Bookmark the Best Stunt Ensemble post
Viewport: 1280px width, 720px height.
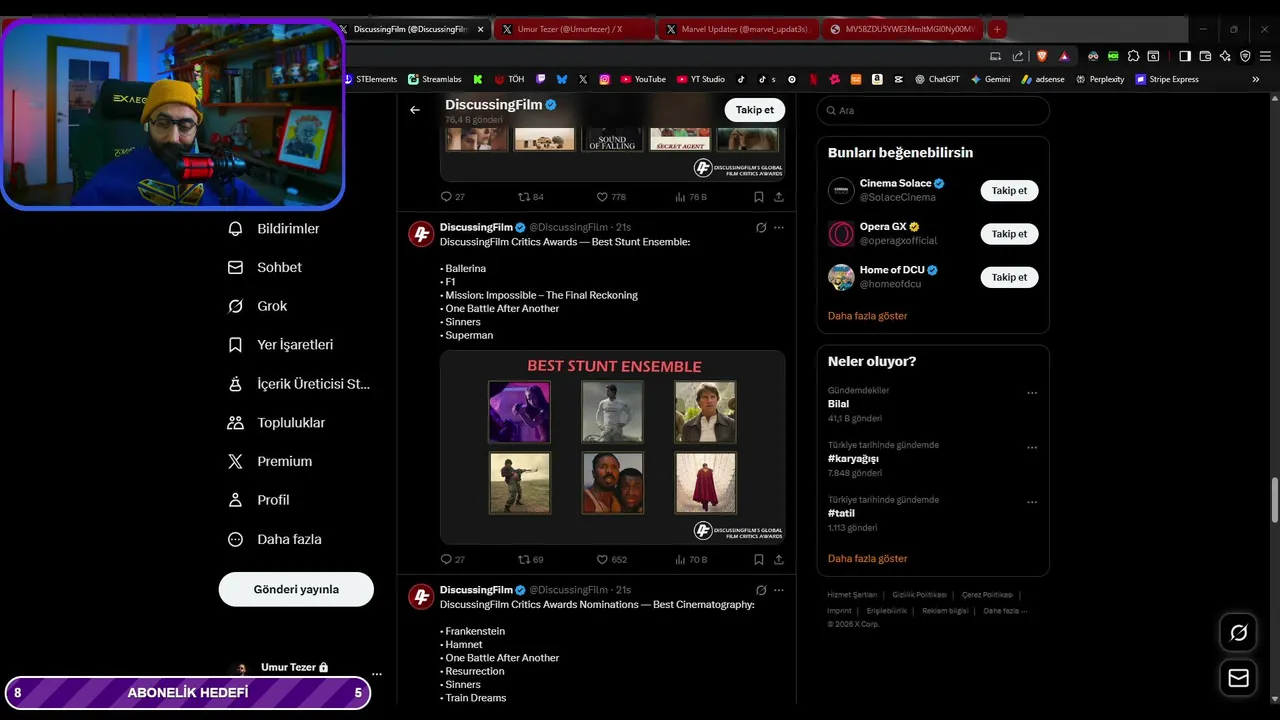[759, 560]
